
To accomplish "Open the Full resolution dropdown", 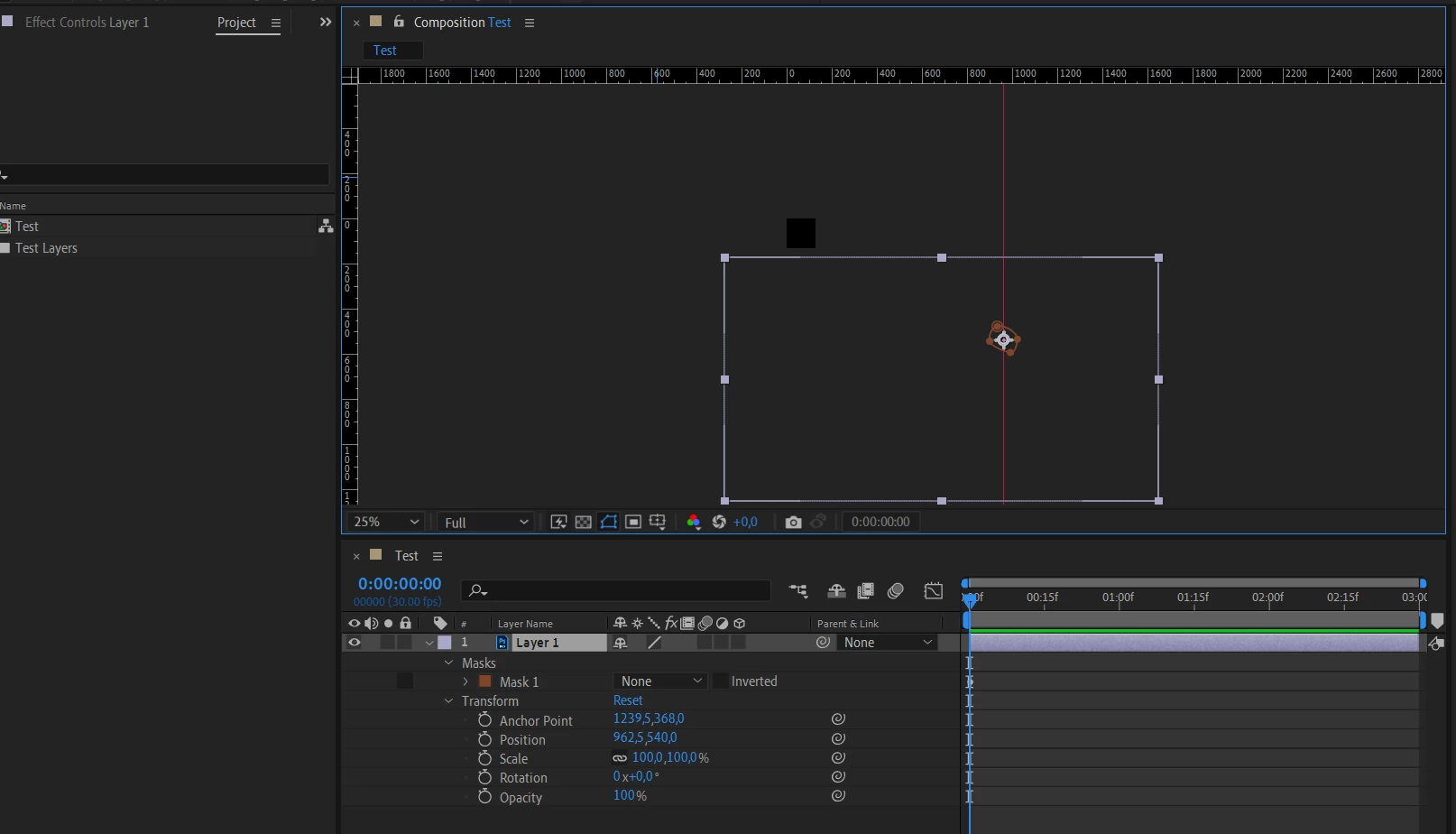I will coord(486,522).
